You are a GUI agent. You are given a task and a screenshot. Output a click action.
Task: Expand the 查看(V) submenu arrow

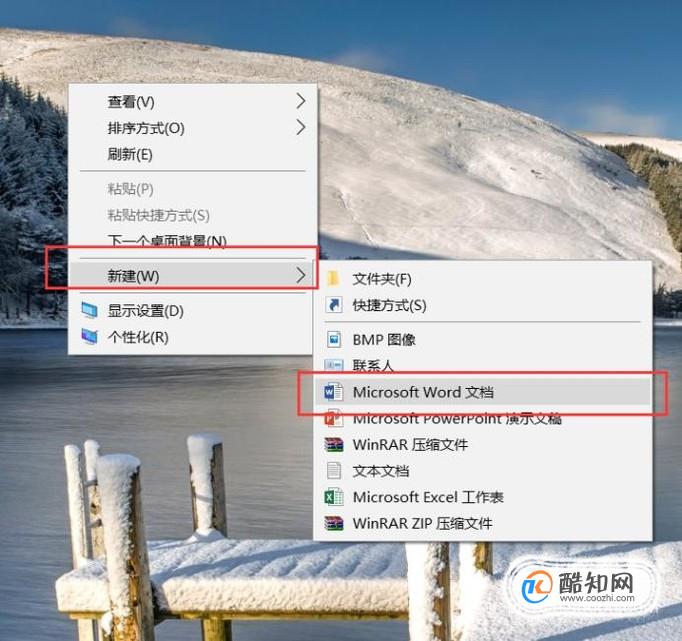coord(301,101)
